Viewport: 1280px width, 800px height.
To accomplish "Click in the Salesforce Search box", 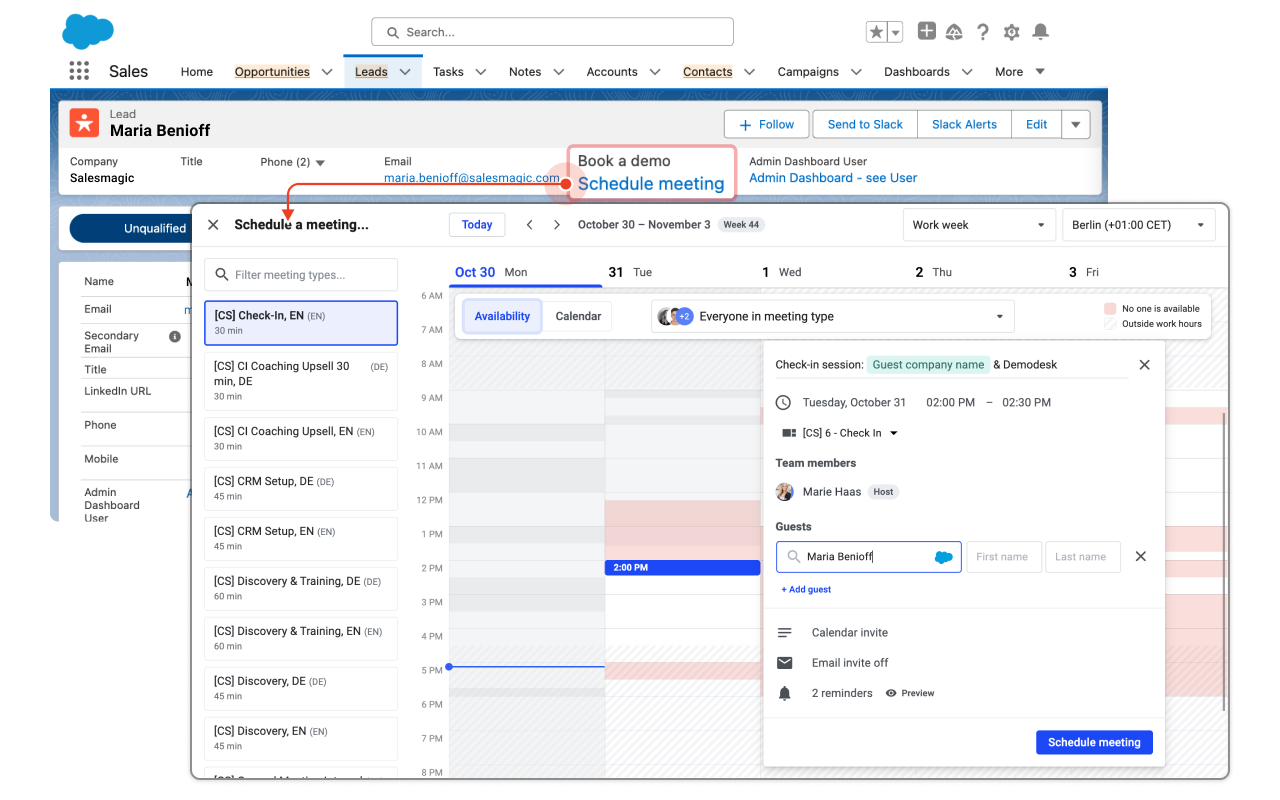I will pos(552,32).
